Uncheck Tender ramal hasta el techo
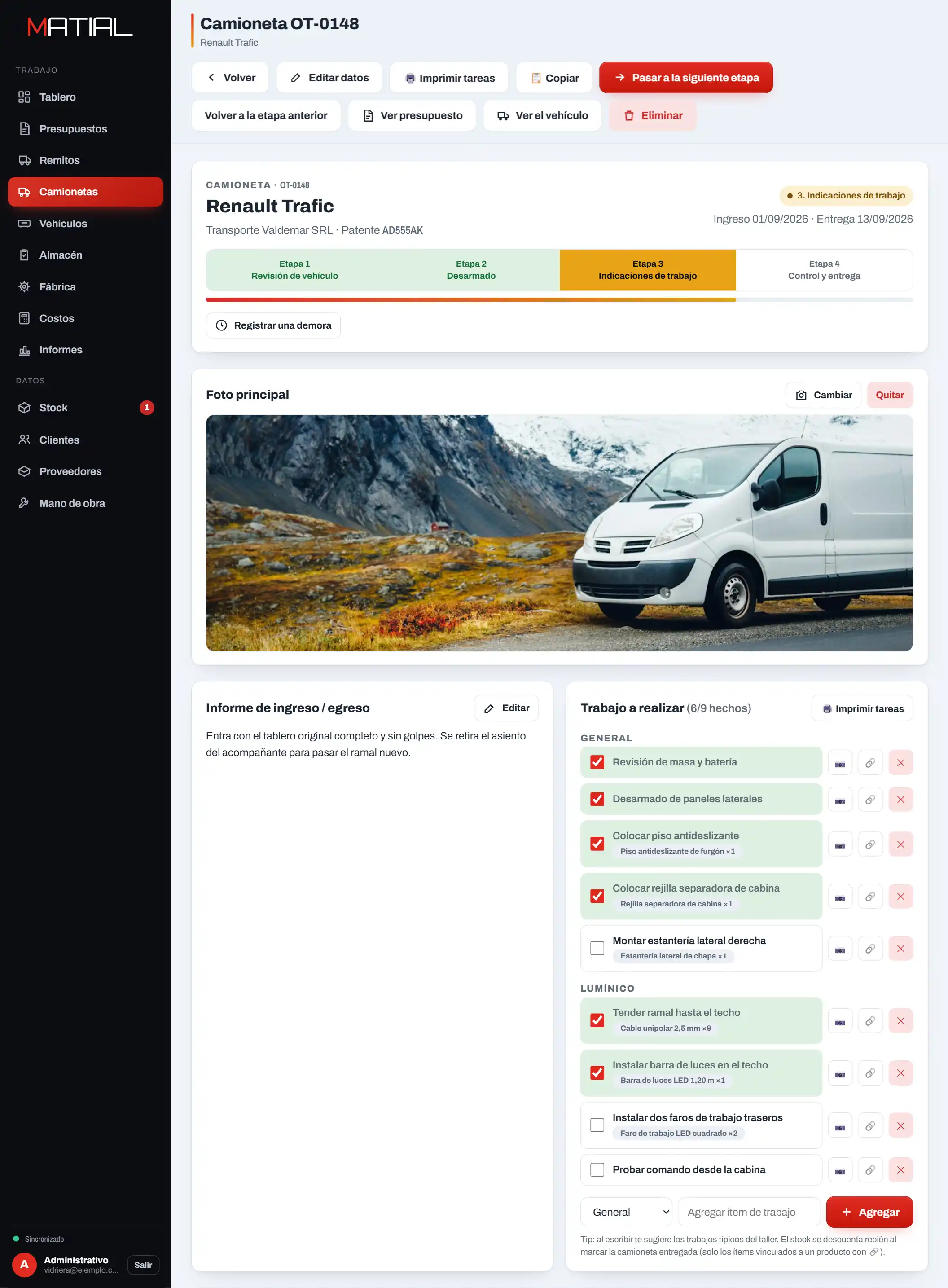 coord(597,1020)
